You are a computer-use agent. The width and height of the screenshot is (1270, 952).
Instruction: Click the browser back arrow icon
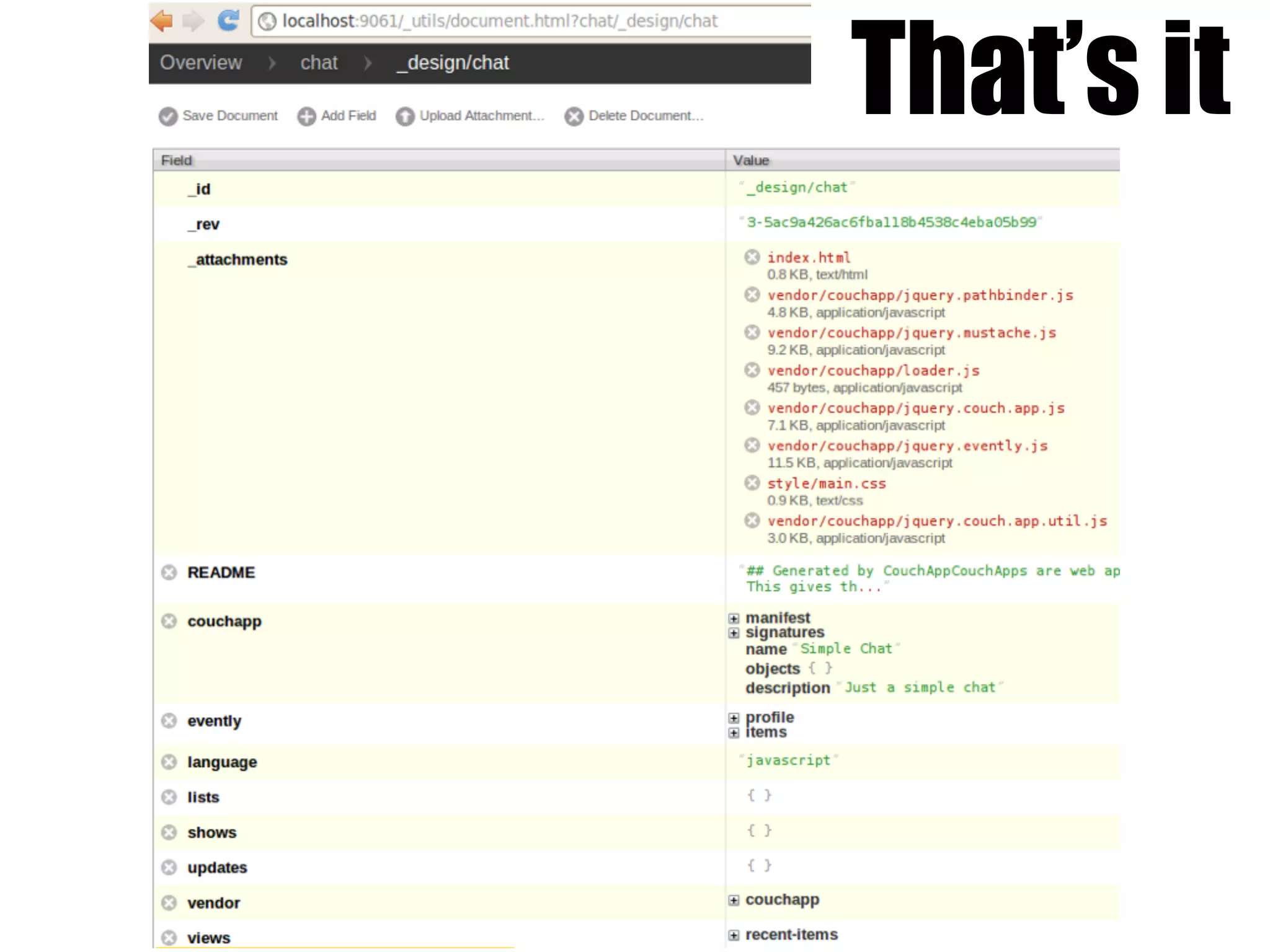click(x=162, y=21)
